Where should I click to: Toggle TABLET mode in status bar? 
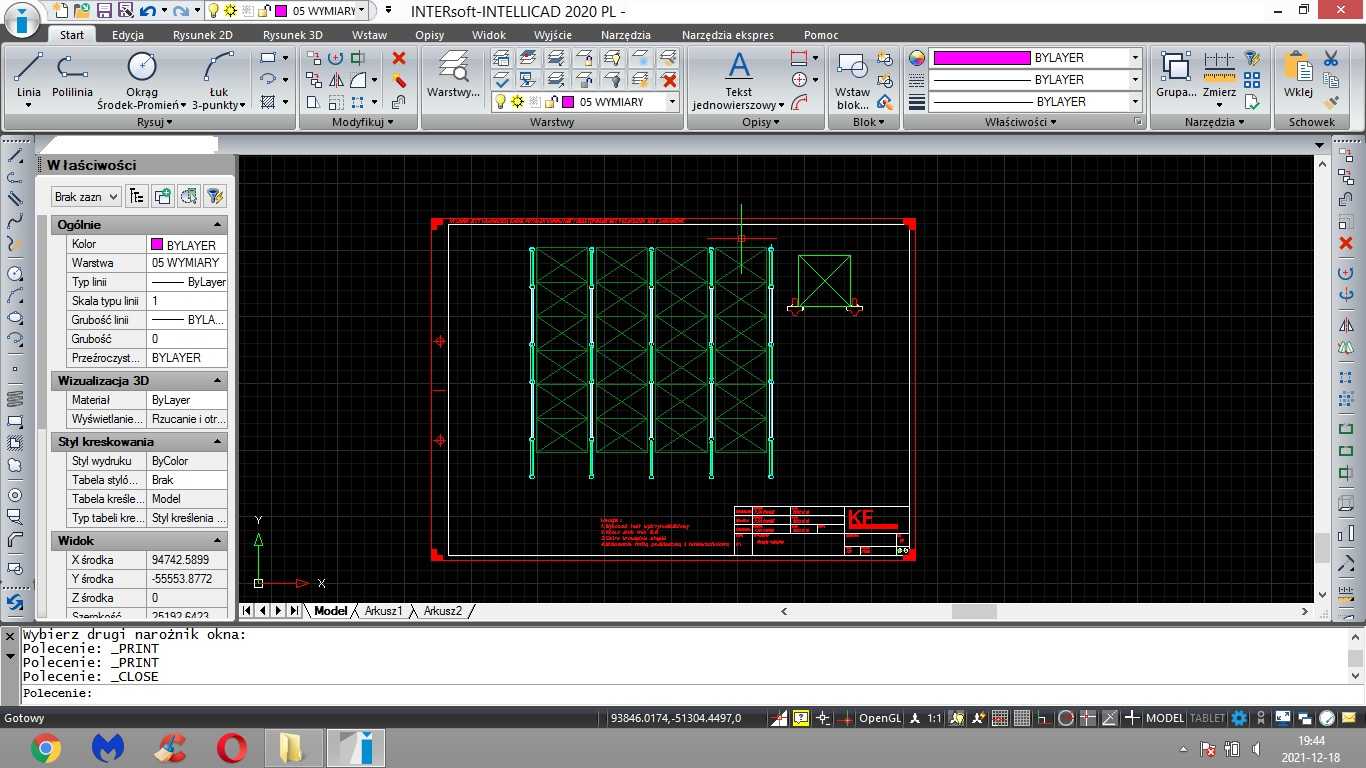tap(1207, 718)
